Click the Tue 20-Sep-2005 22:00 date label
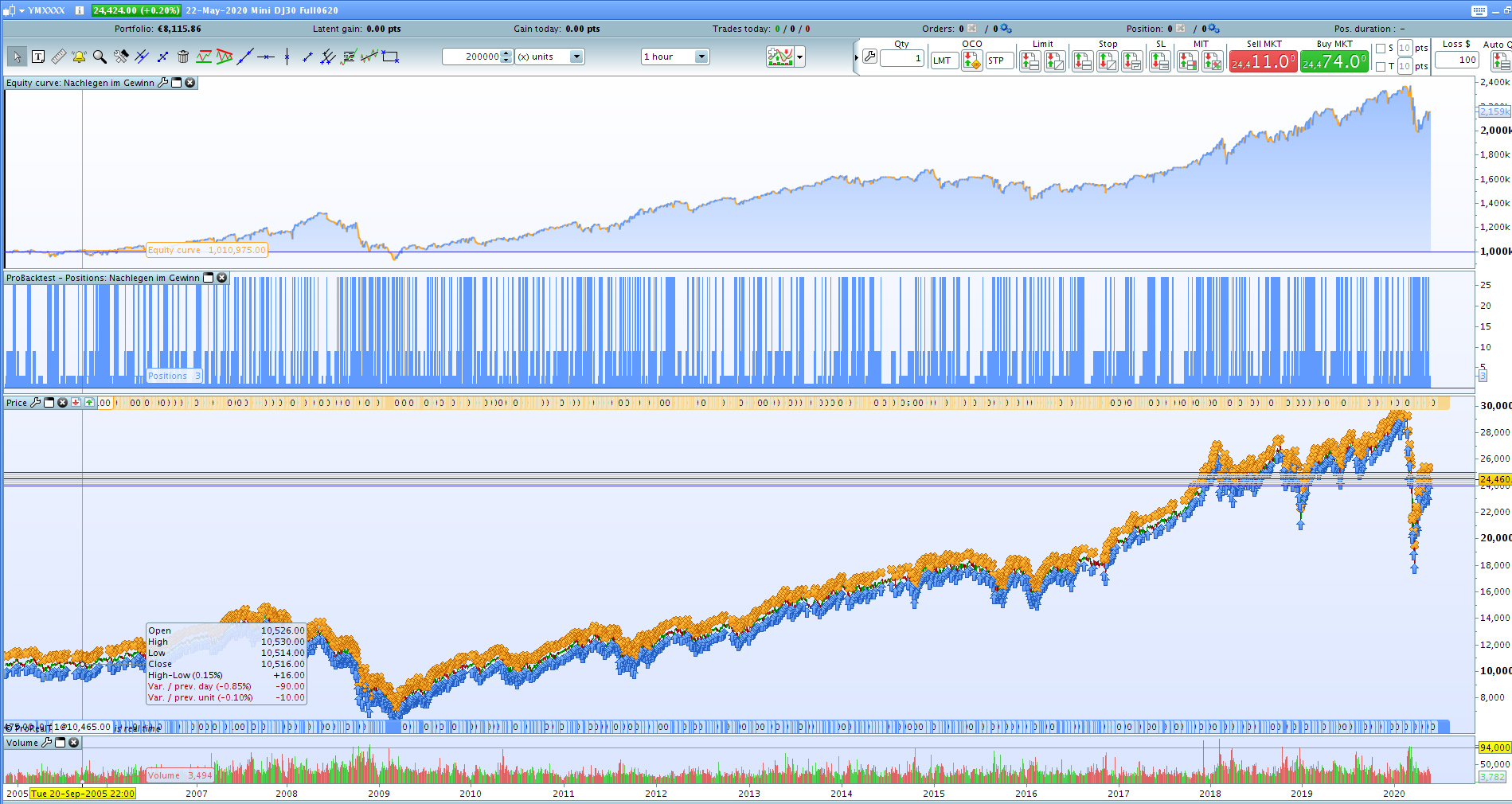This screenshot has width=1512, height=804. pyautogui.click(x=83, y=794)
